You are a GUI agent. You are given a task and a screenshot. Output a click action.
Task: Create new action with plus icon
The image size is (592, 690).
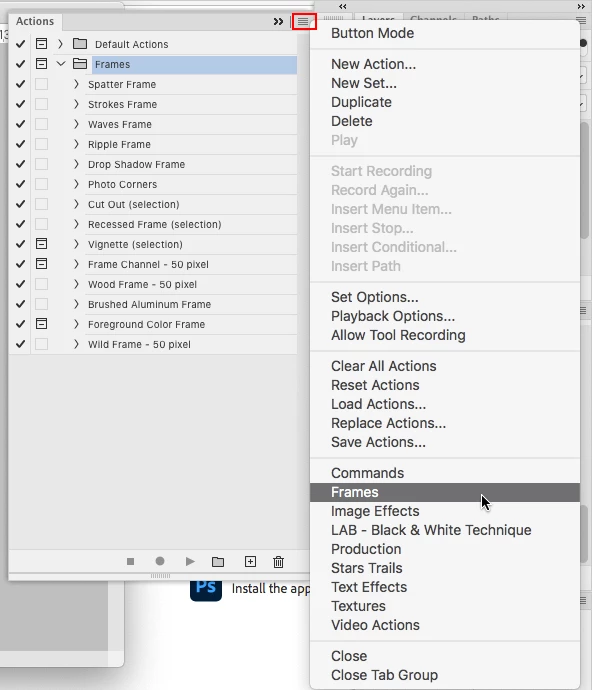coord(250,562)
